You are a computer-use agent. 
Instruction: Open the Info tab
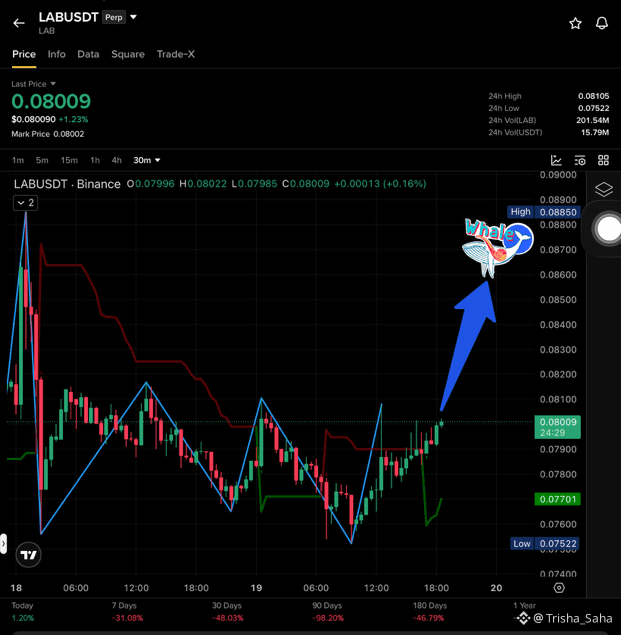point(56,54)
